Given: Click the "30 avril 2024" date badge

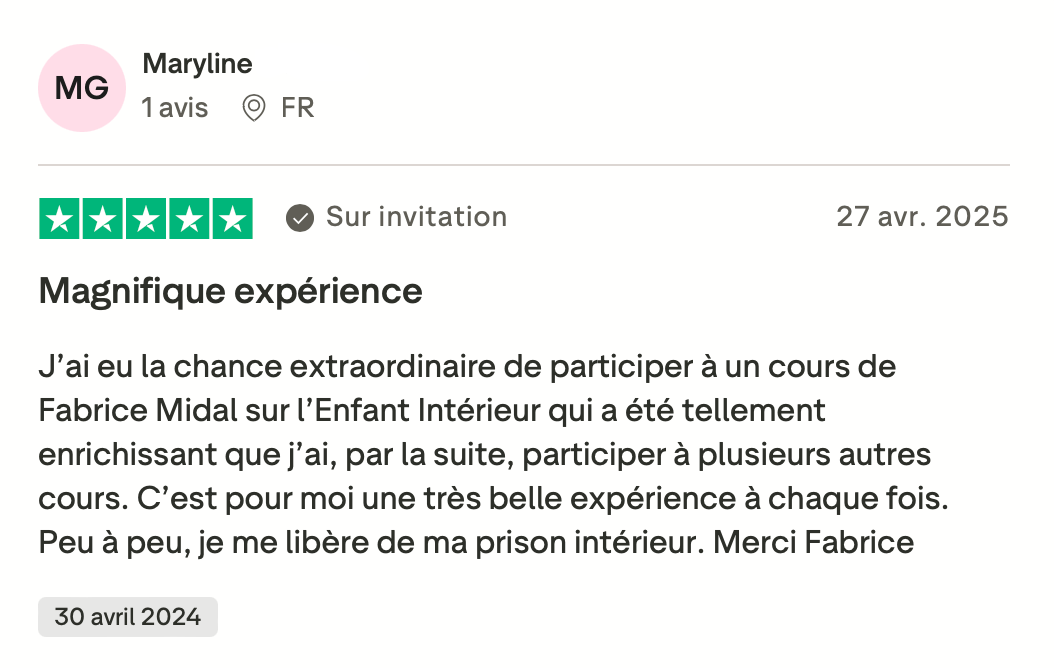Looking at the screenshot, I should [128, 616].
